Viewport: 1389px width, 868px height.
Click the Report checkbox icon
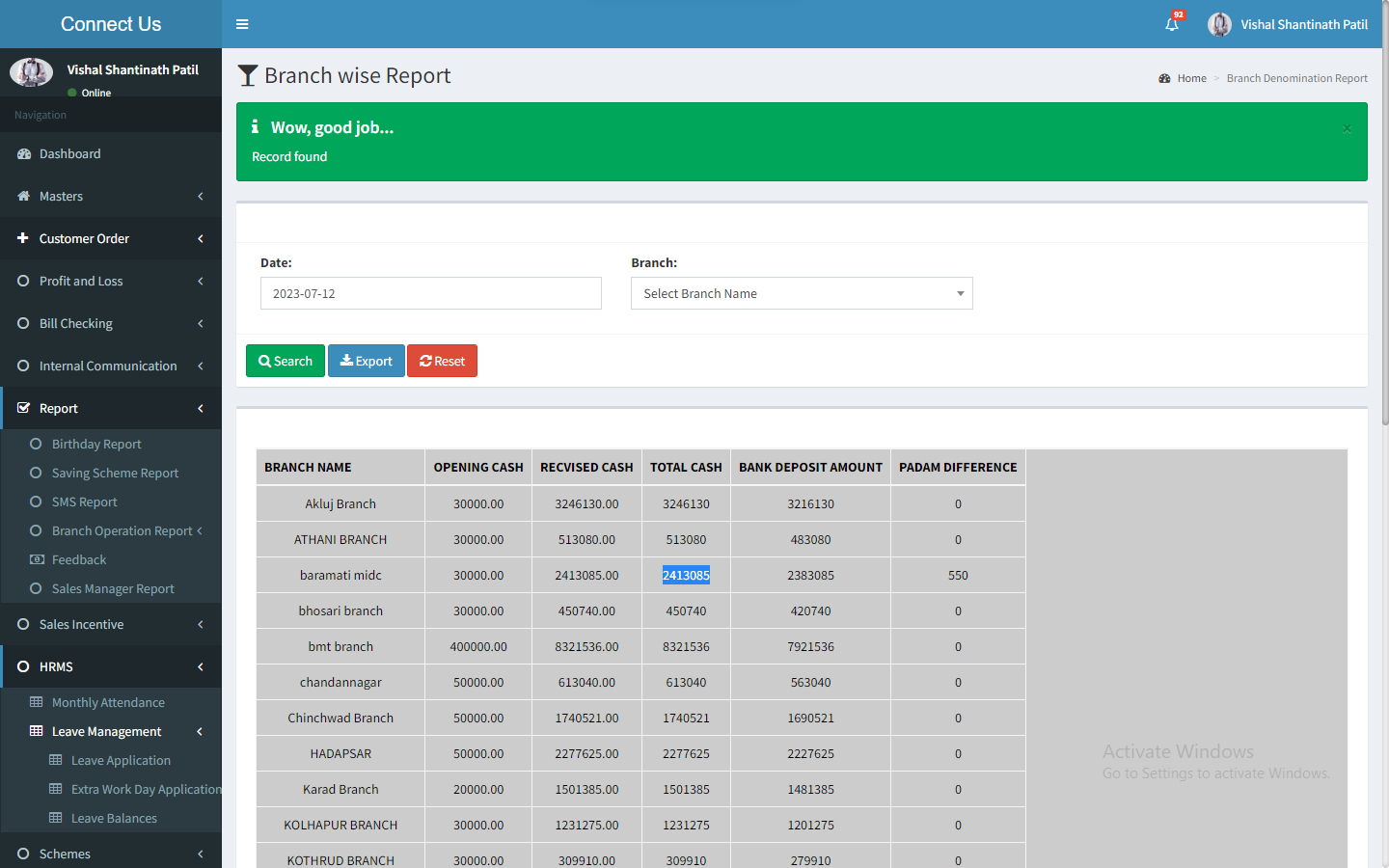point(24,408)
